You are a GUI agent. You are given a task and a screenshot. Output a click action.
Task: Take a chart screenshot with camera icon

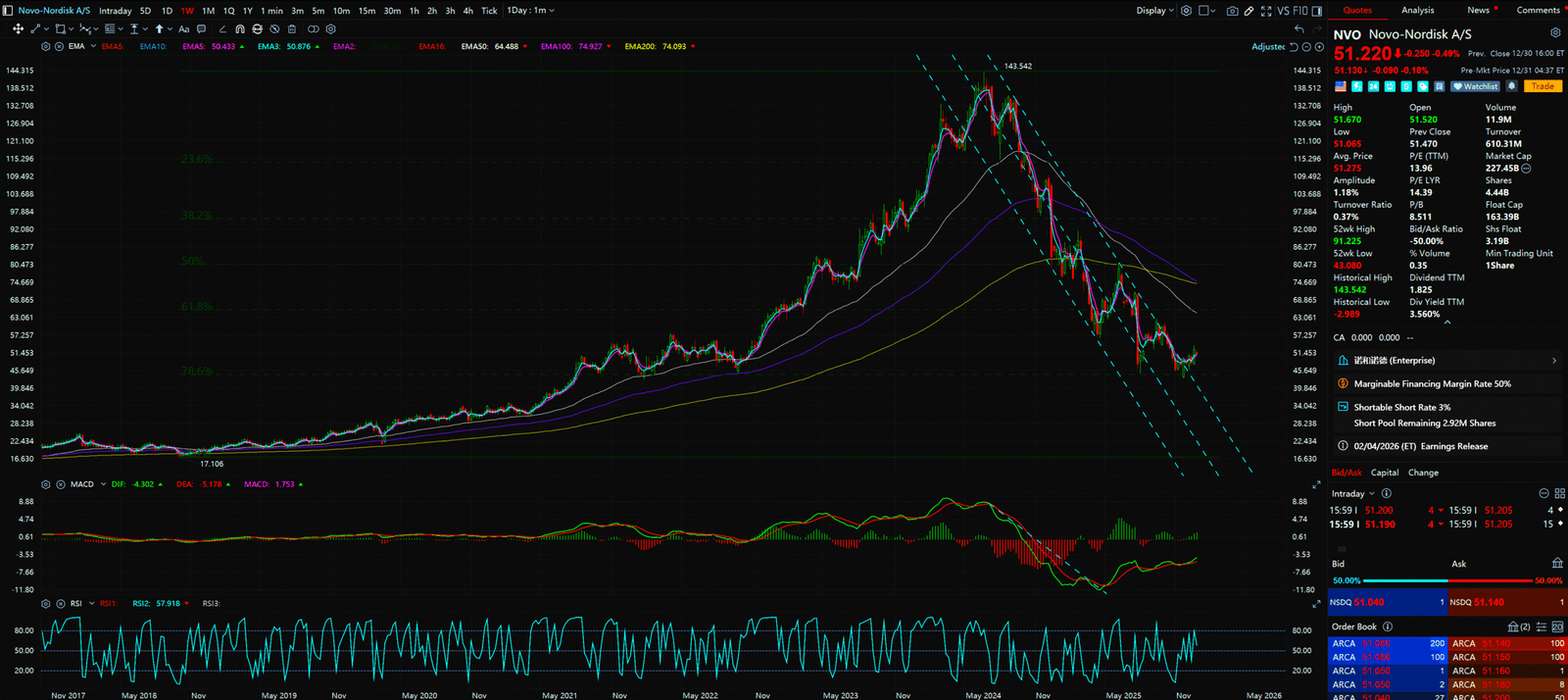click(x=1233, y=11)
